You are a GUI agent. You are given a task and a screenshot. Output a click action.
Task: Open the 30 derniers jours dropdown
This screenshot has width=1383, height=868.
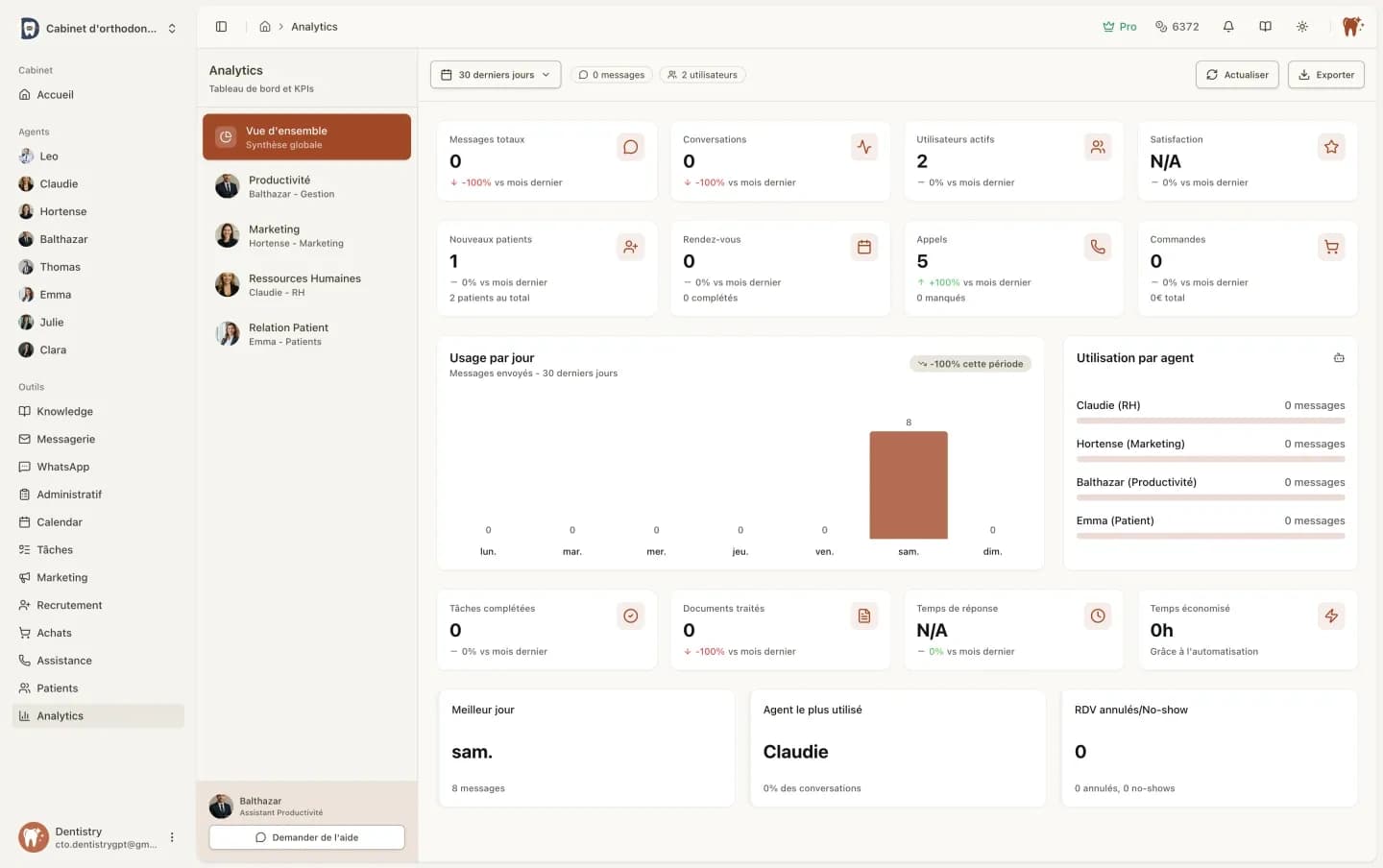(495, 74)
